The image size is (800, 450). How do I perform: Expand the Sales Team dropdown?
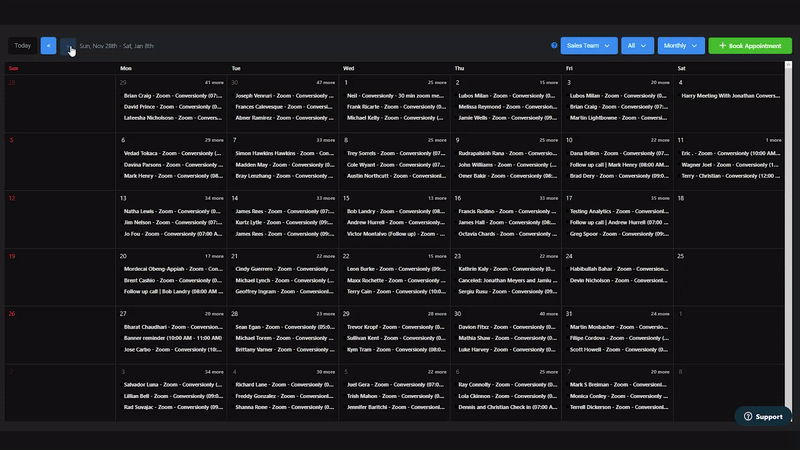click(x=588, y=45)
